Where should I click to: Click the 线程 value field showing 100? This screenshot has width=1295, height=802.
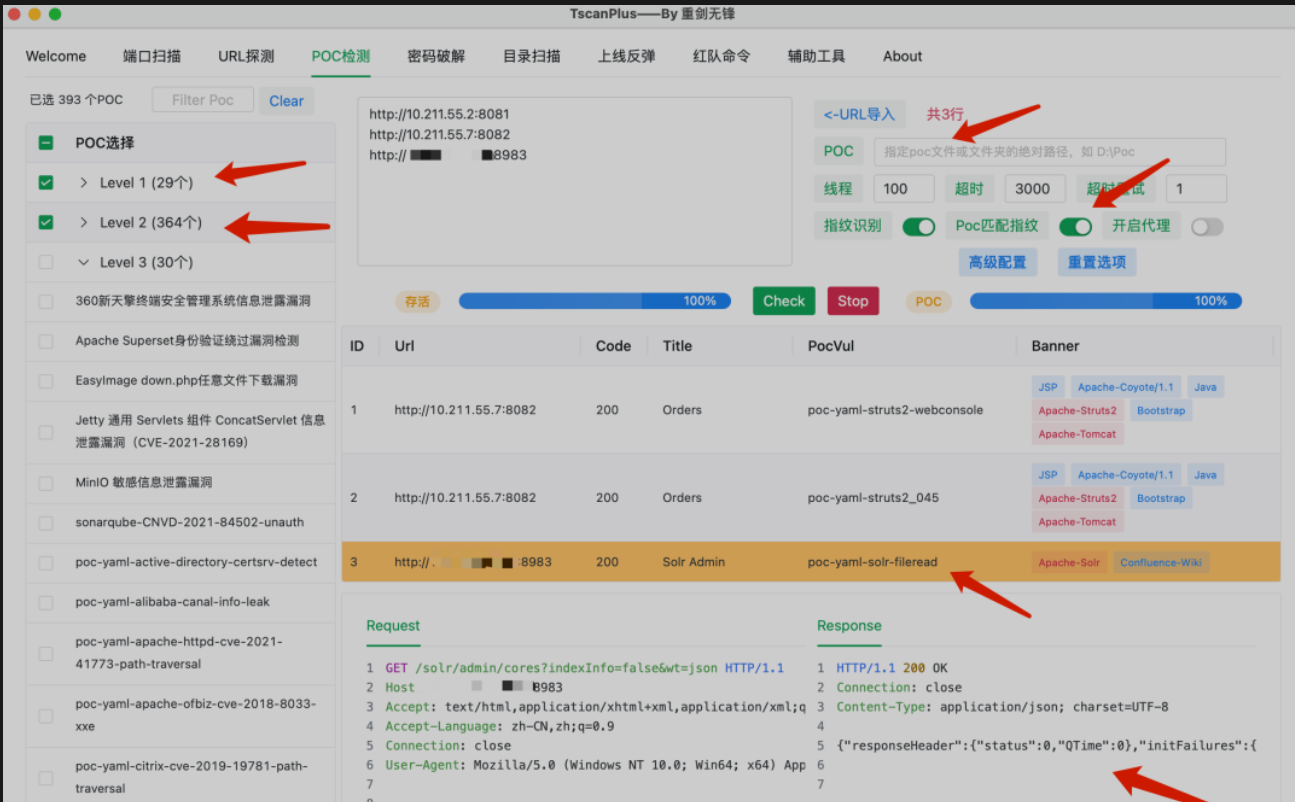904,189
